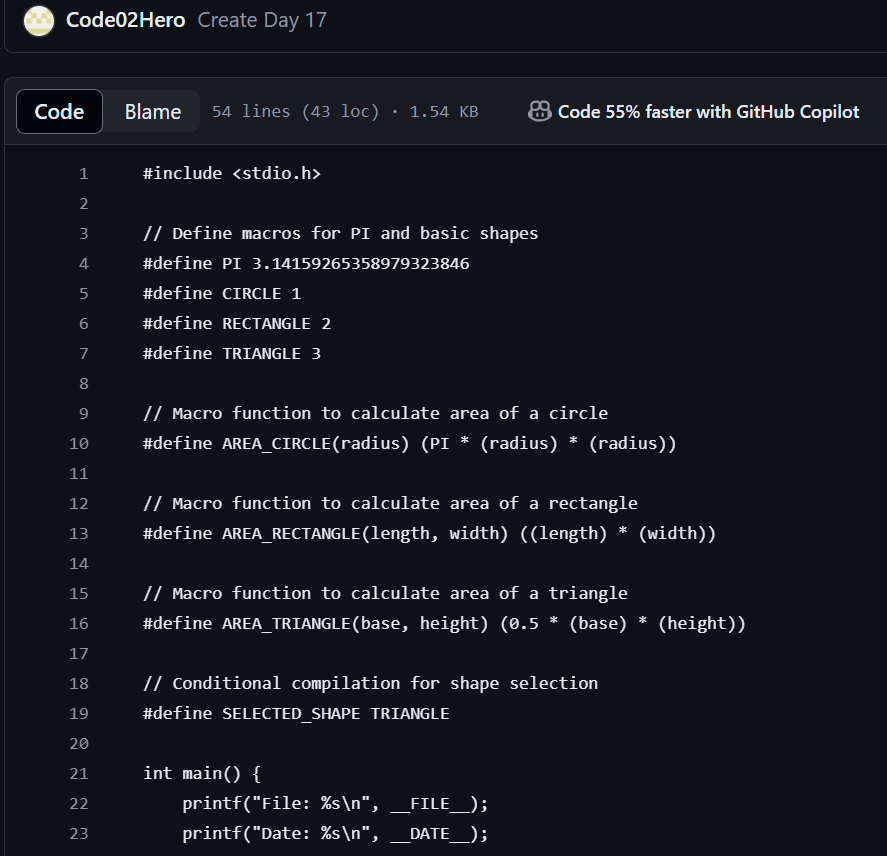Select line number 19

click(x=79, y=713)
